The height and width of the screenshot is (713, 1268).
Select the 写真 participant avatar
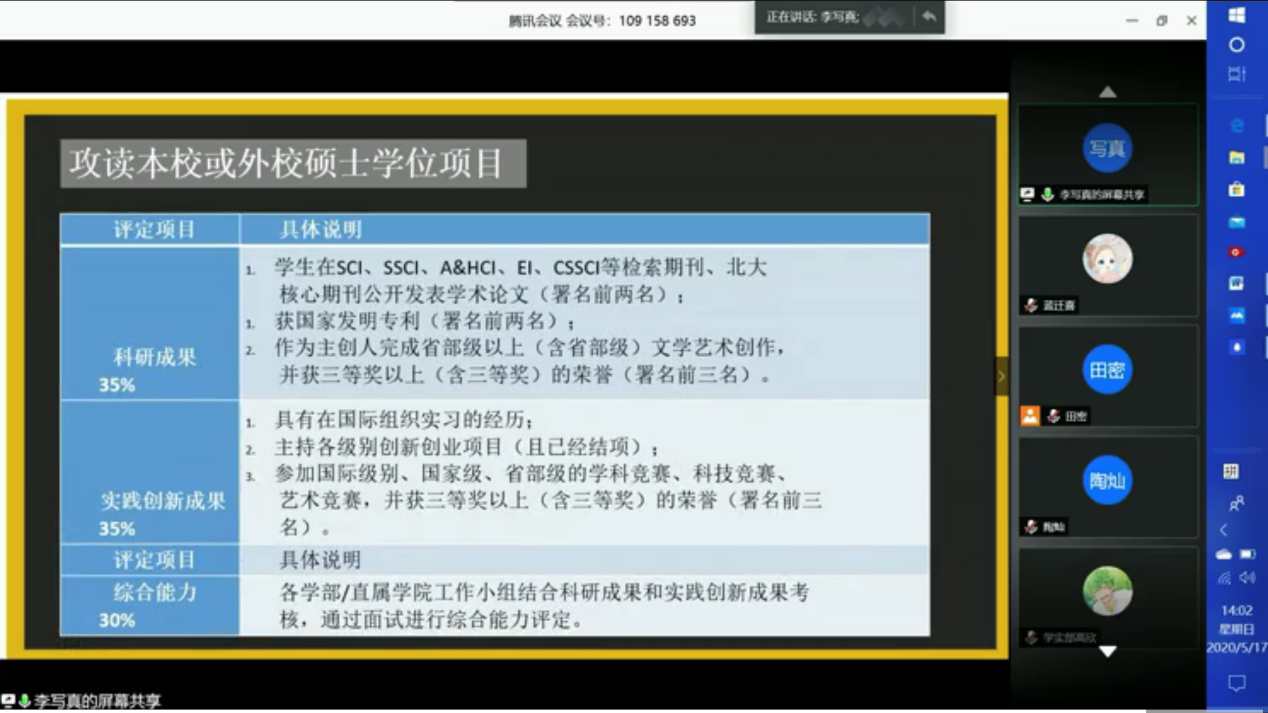tap(1107, 149)
